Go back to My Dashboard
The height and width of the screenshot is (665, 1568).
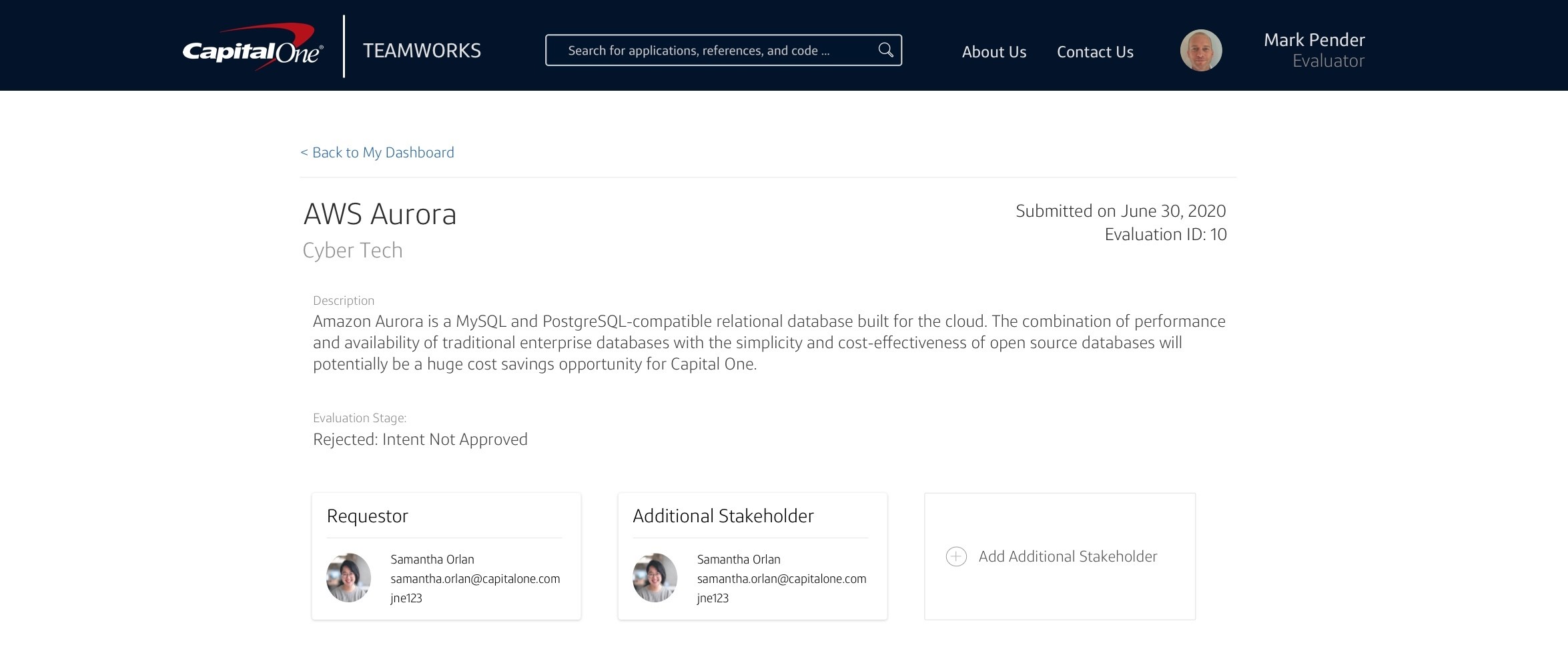tap(377, 153)
